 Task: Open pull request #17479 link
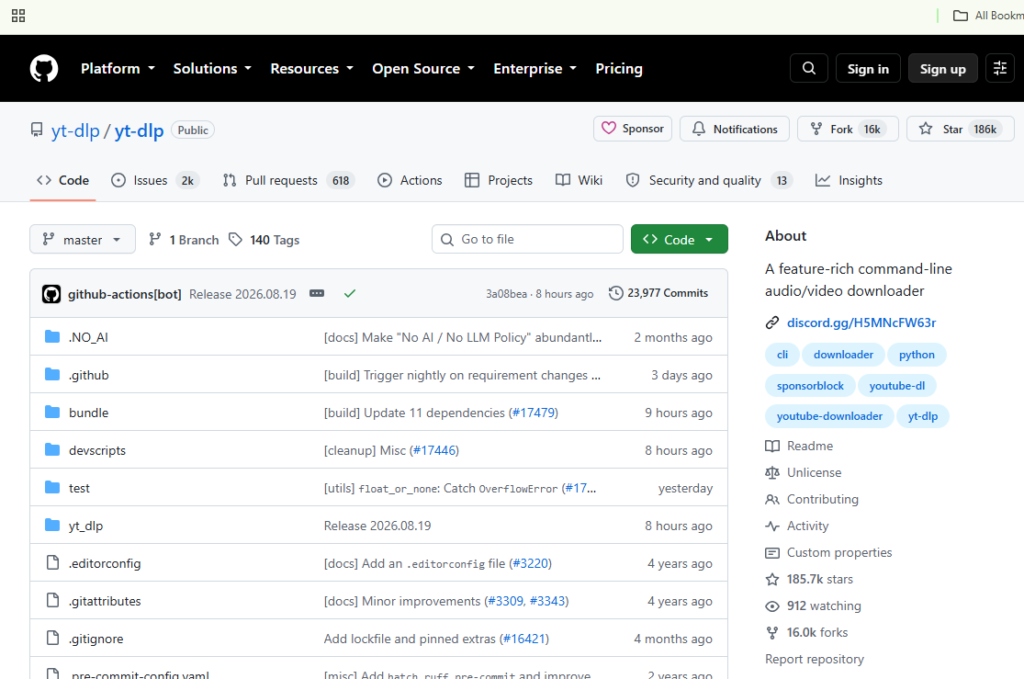tap(534, 413)
